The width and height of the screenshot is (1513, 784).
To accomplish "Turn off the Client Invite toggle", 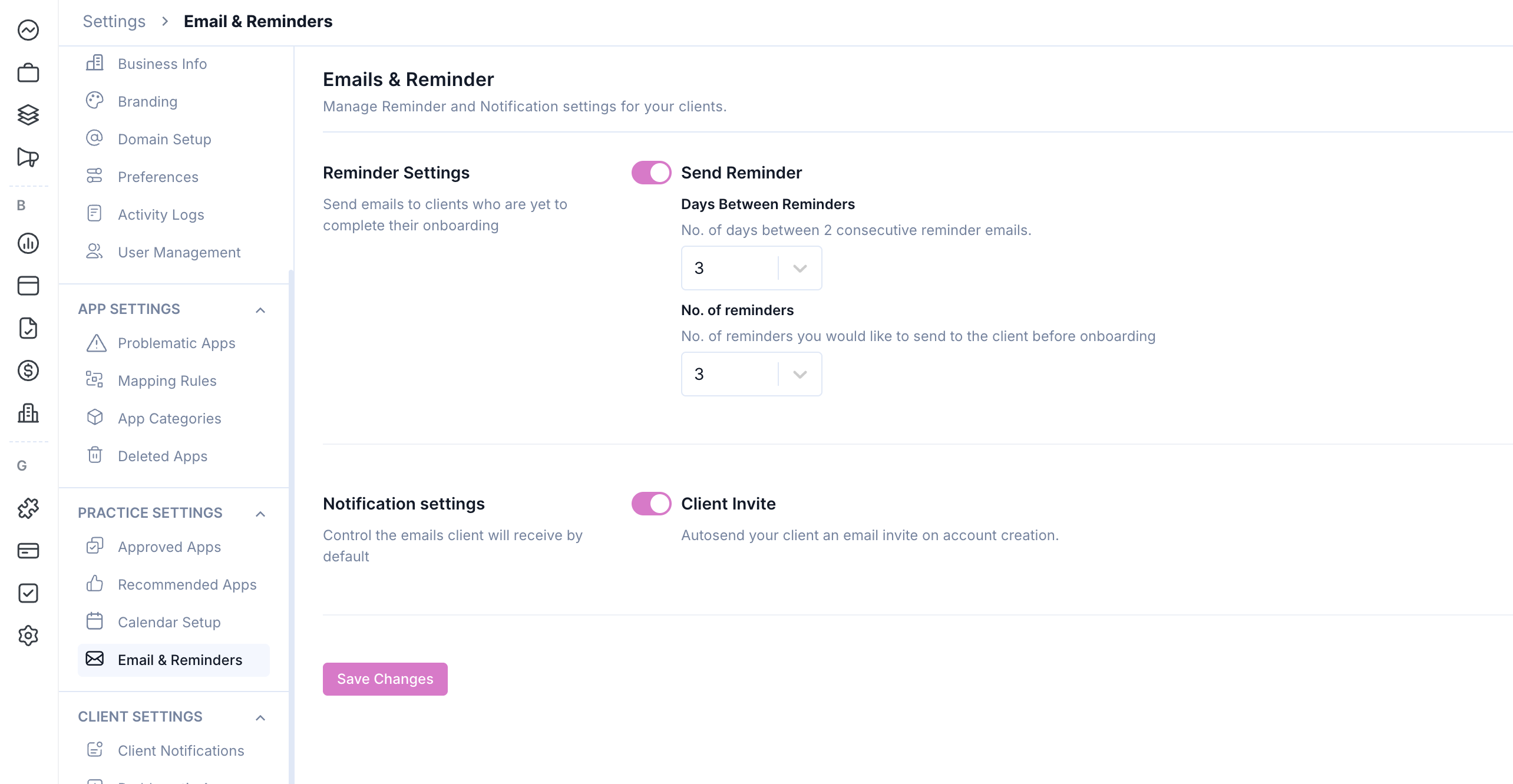I will 651,504.
